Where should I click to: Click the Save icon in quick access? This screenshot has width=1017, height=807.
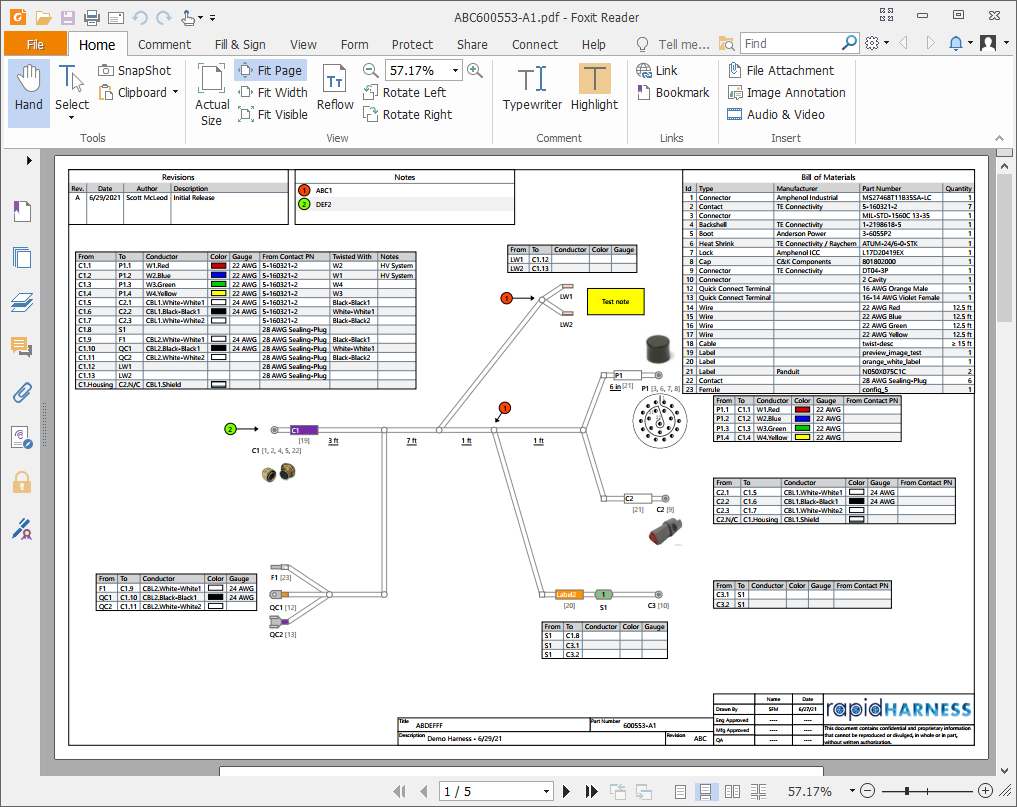pyautogui.click(x=67, y=18)
